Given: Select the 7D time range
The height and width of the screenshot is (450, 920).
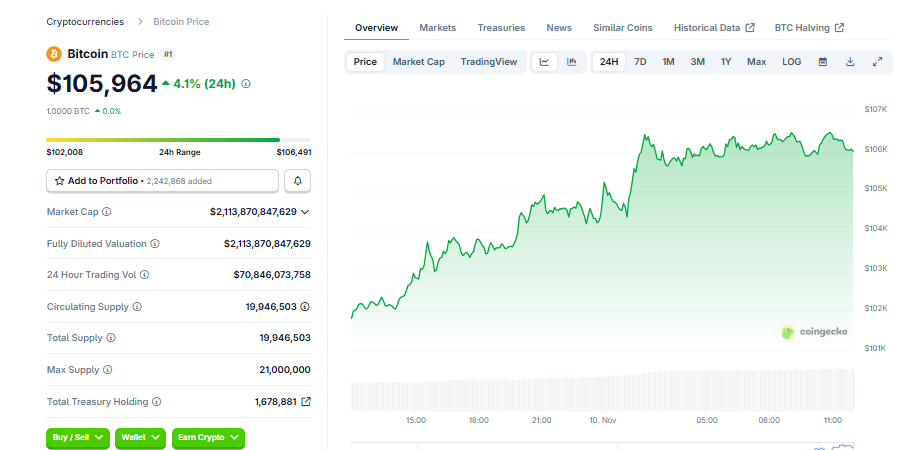Looking at the screenshot, I should tap(640, 62).
